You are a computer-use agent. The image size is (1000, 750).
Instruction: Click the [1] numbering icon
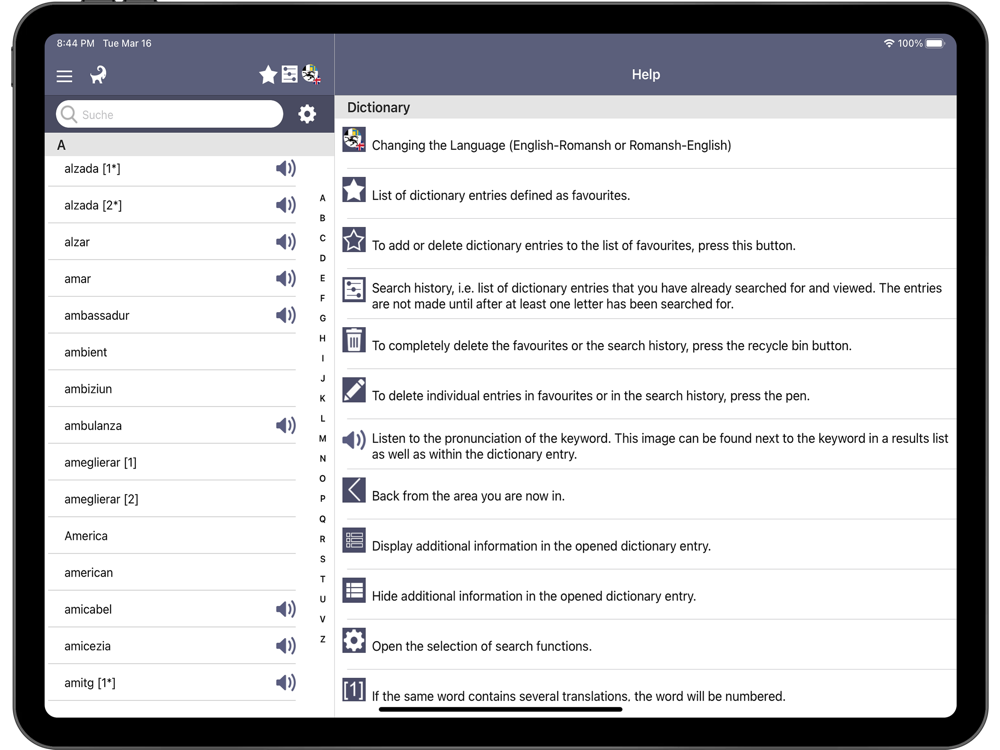point(354,690)
